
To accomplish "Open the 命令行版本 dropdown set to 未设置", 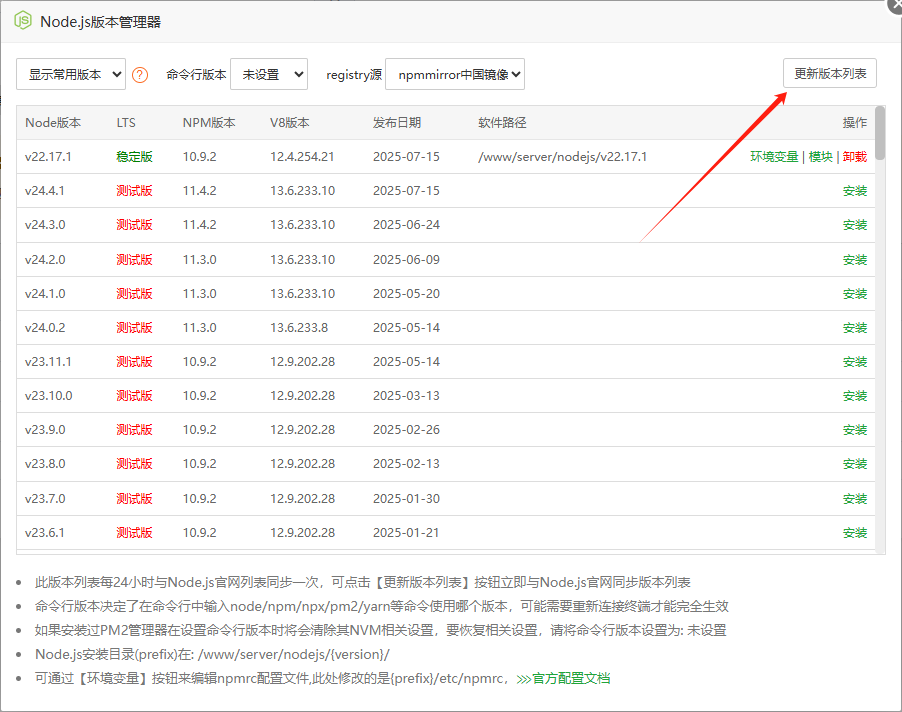I will coord(269,74).
